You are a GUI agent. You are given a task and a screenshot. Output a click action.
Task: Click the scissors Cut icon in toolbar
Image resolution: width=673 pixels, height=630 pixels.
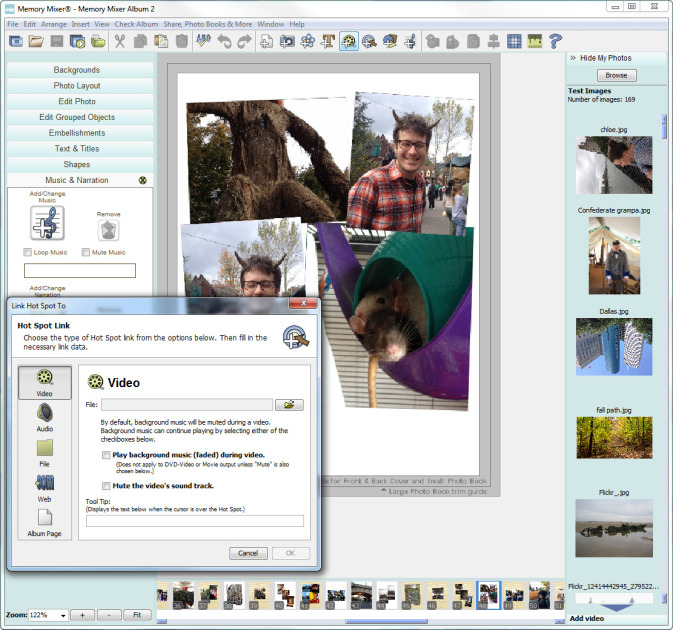click(120, 41)
